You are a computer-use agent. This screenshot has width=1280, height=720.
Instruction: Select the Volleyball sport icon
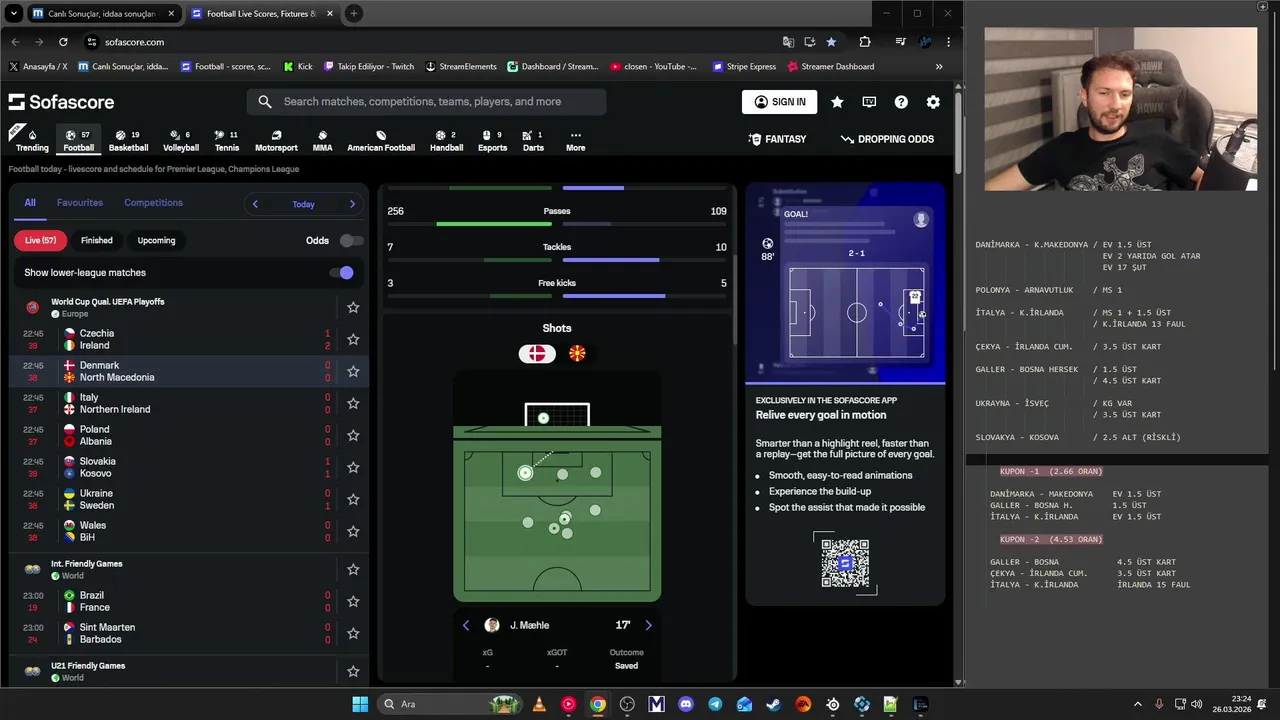[181, 140]
